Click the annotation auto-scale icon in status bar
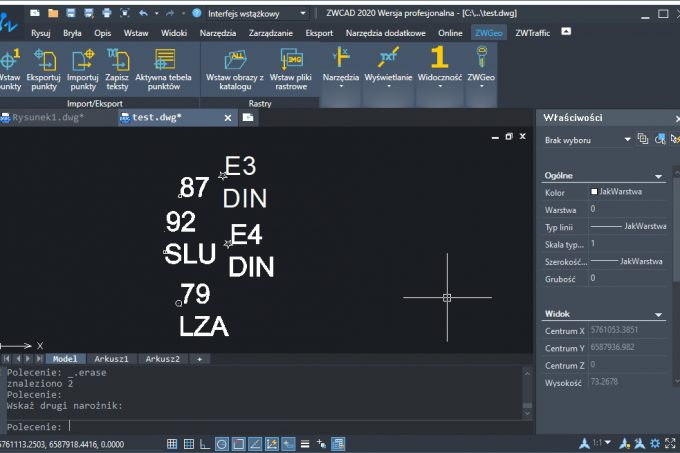The height and width of the screenshot is (453, 680). [640, 443]
